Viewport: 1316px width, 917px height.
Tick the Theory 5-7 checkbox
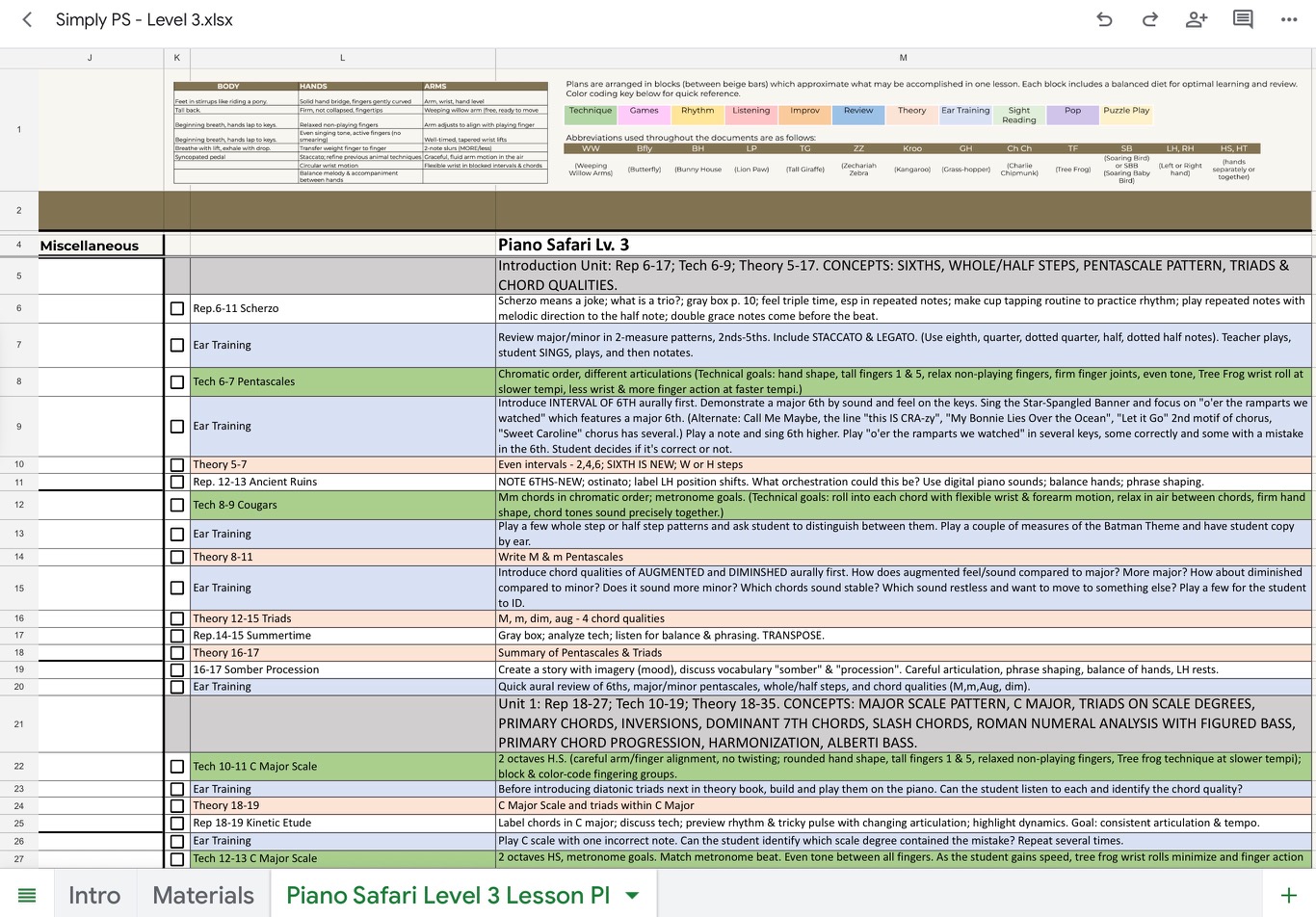(177, 464)
